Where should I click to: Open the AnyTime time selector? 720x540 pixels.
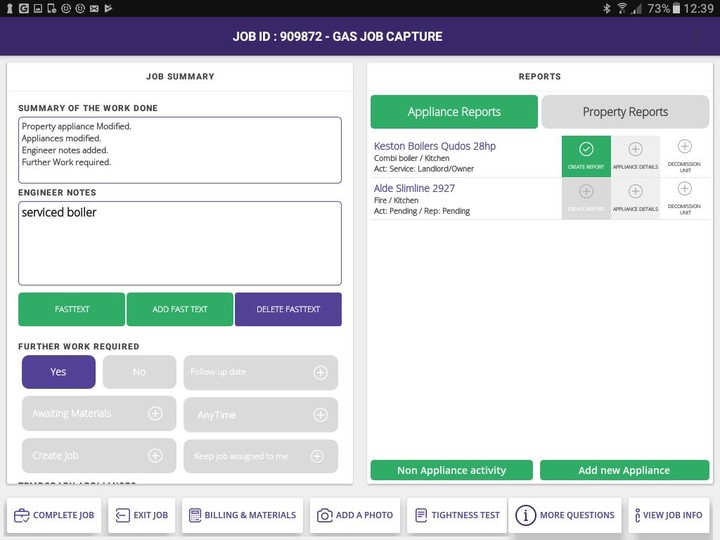click(x=261, y=415)
